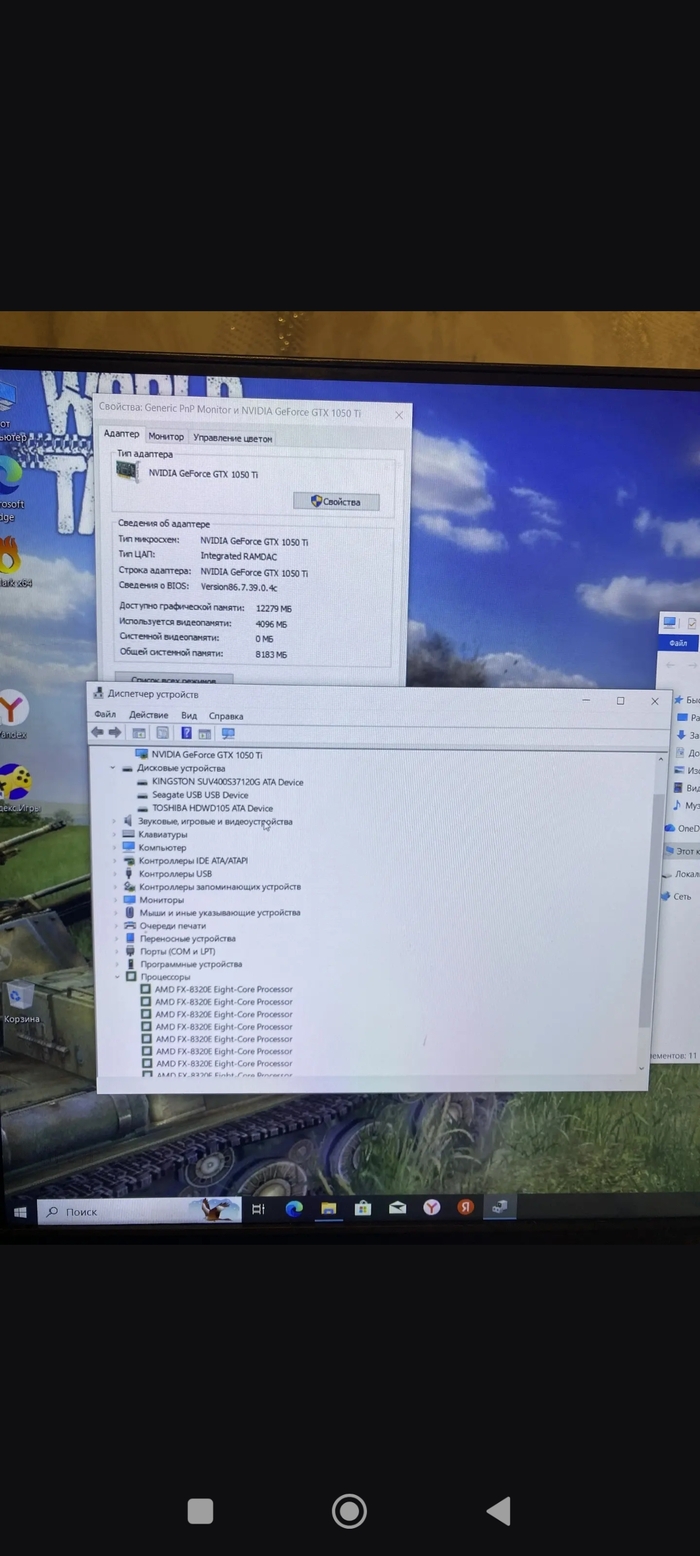
Task: Open the Mail app on the taskbar
Action: tap(397, 1208)
